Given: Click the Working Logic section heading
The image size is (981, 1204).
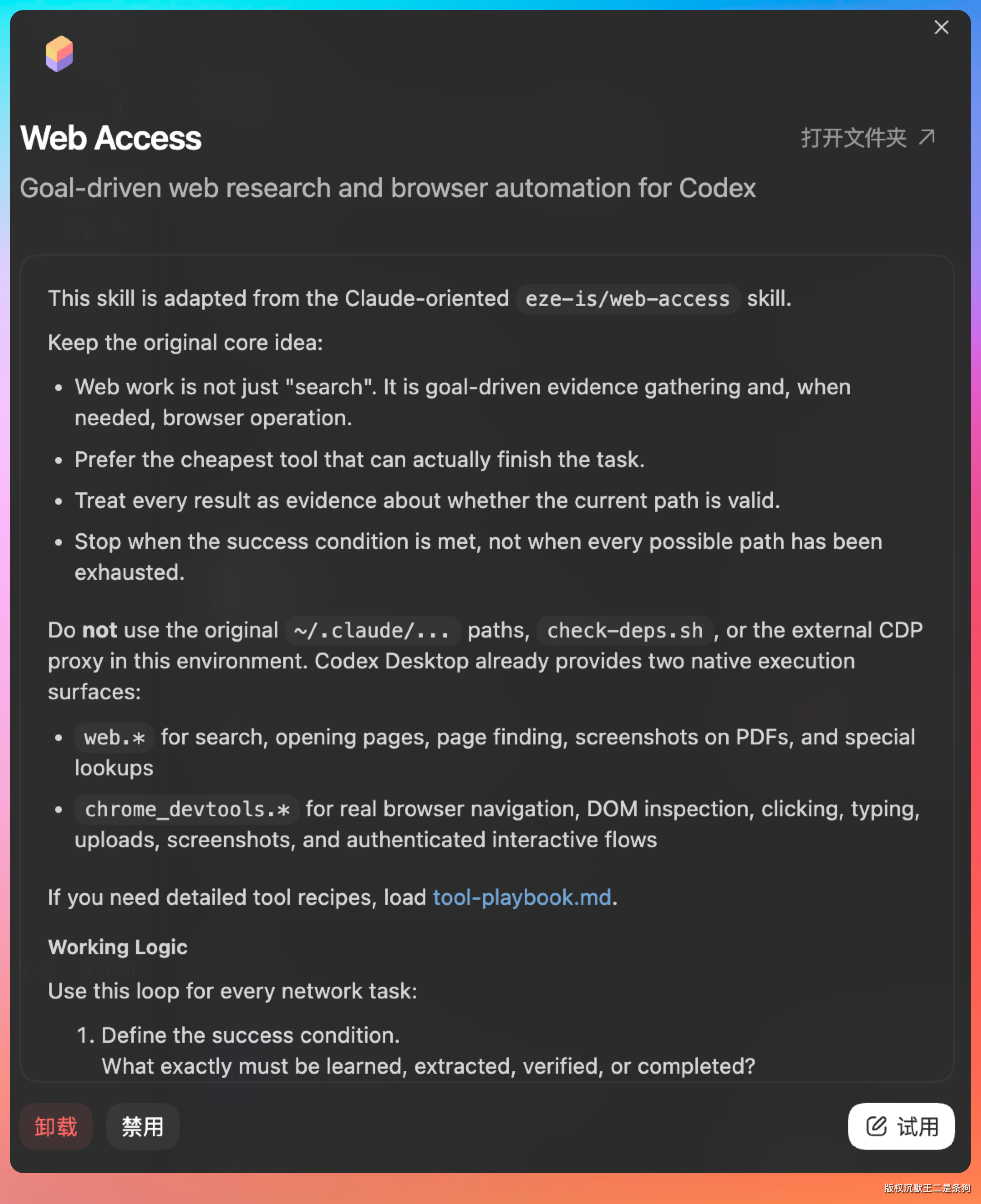Looking at the screenshot, I should click(117, 947).
